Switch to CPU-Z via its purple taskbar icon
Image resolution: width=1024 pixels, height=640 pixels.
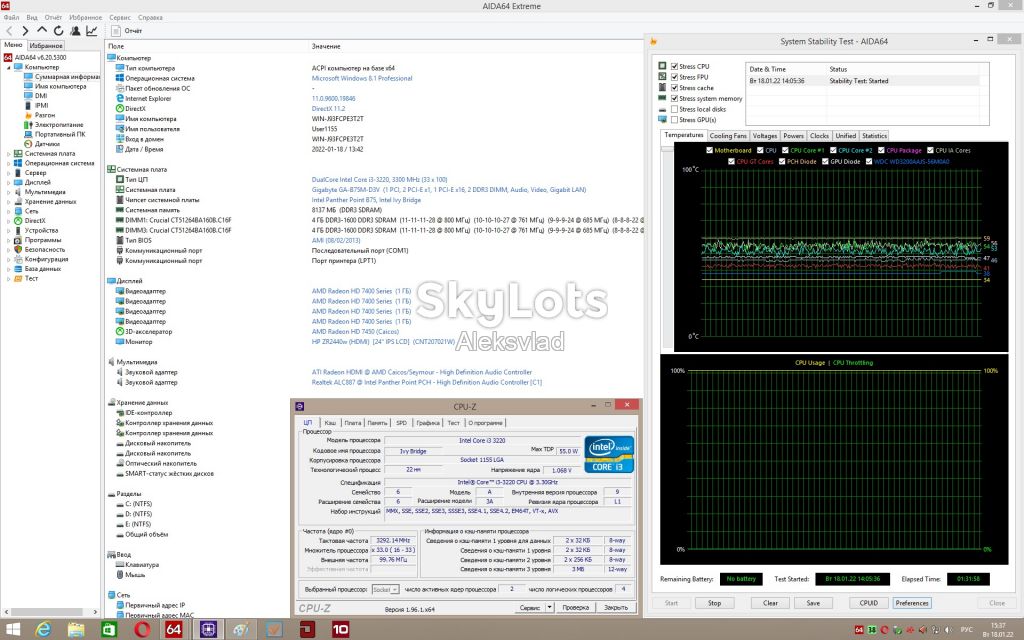tap(208, 630)
